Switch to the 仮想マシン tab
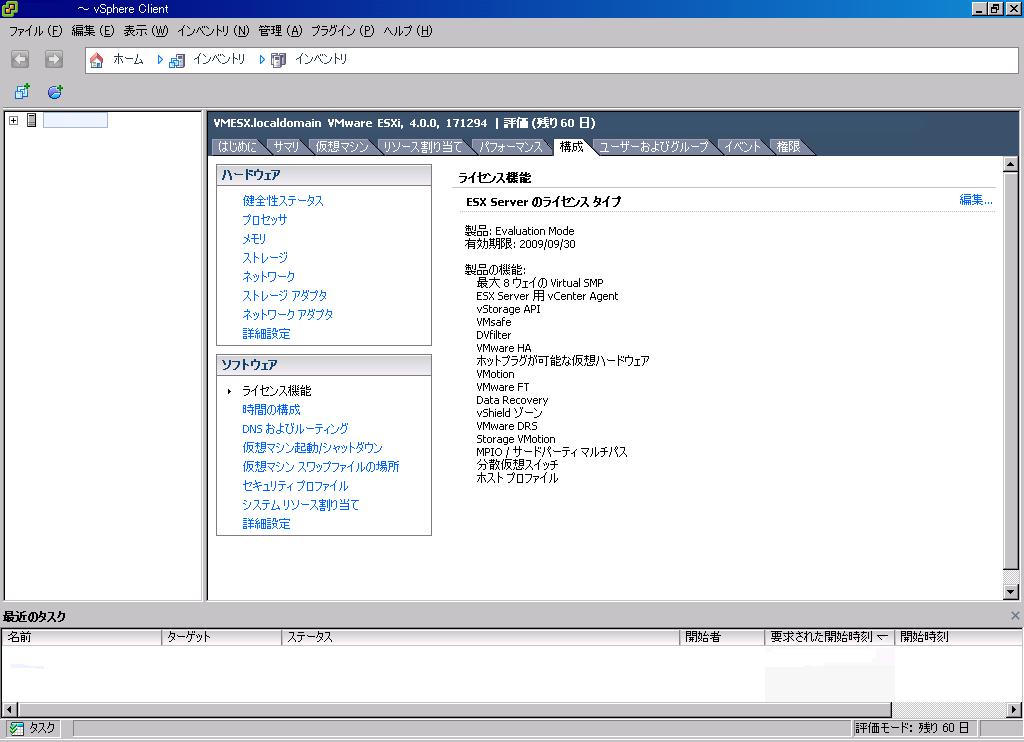The height and width of the screenshot is (742, 1024). point(342,147)
